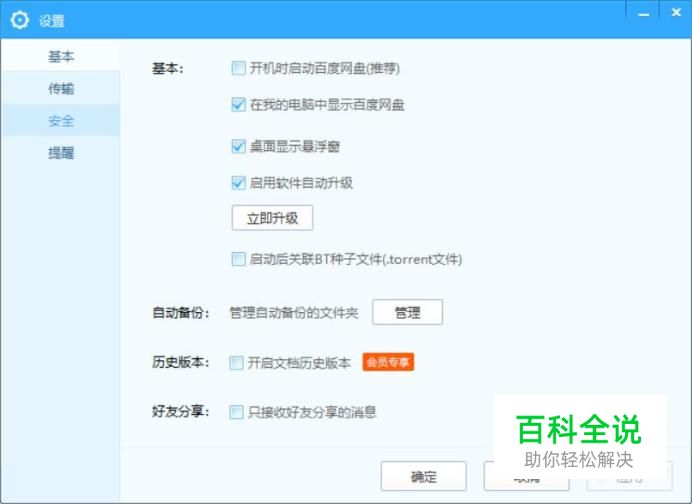The image size is (692, 504).
Task: Open the 提醒 settings tab
Action: coord(60,153)
